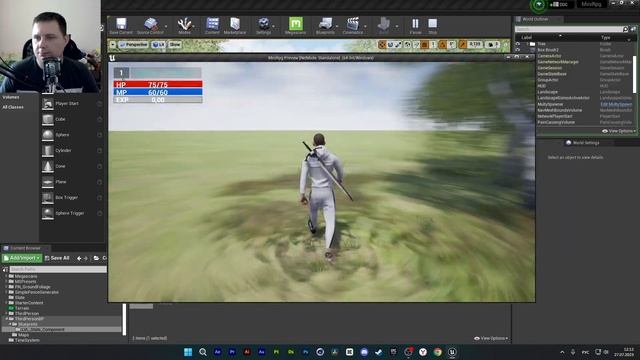Toggle rotation snapping in viewport toolbar
Image resolution: width=640 pixels, height=360 pixels.
coord(443,44)
